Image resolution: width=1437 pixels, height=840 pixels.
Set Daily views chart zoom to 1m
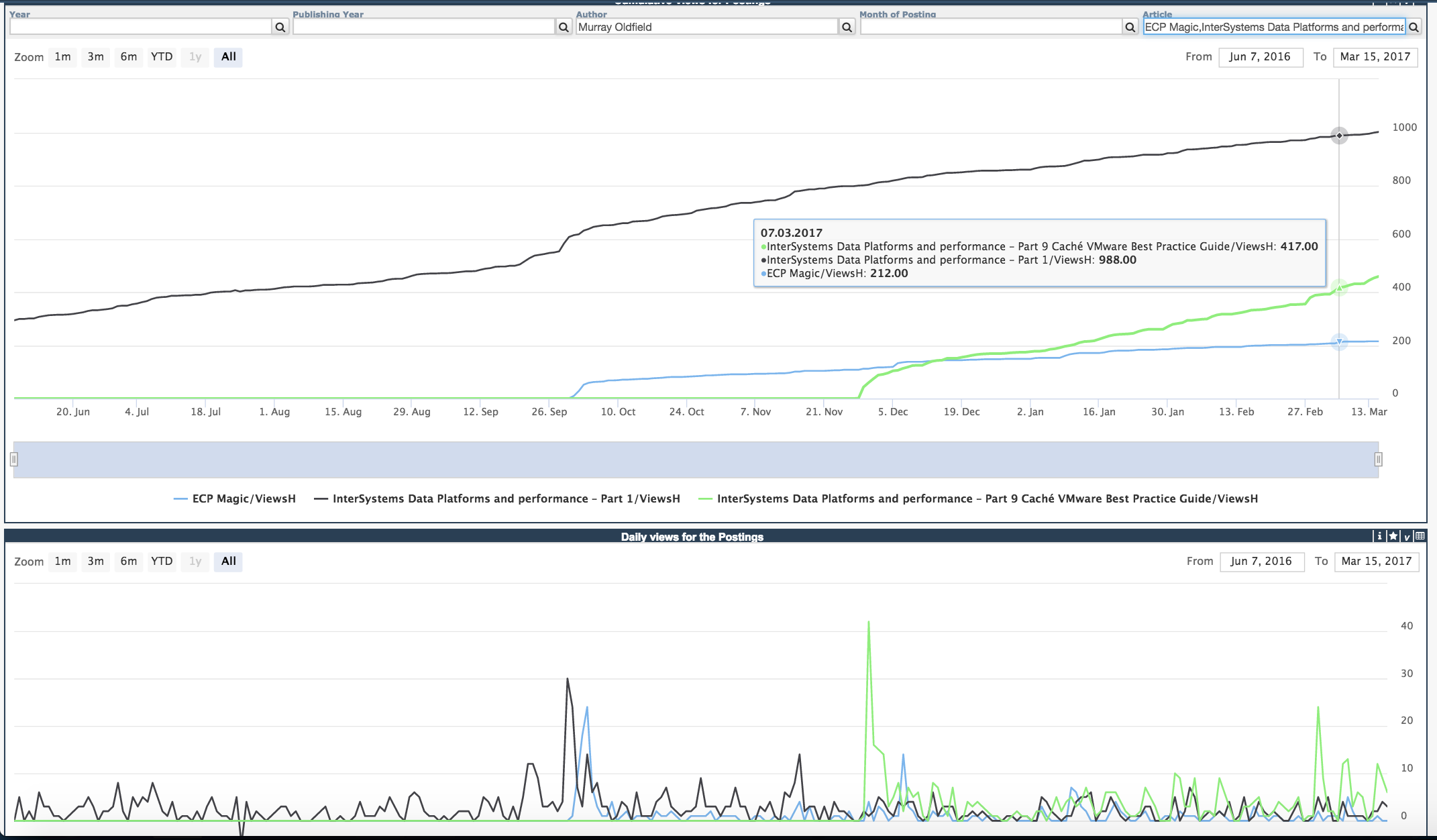62,562
